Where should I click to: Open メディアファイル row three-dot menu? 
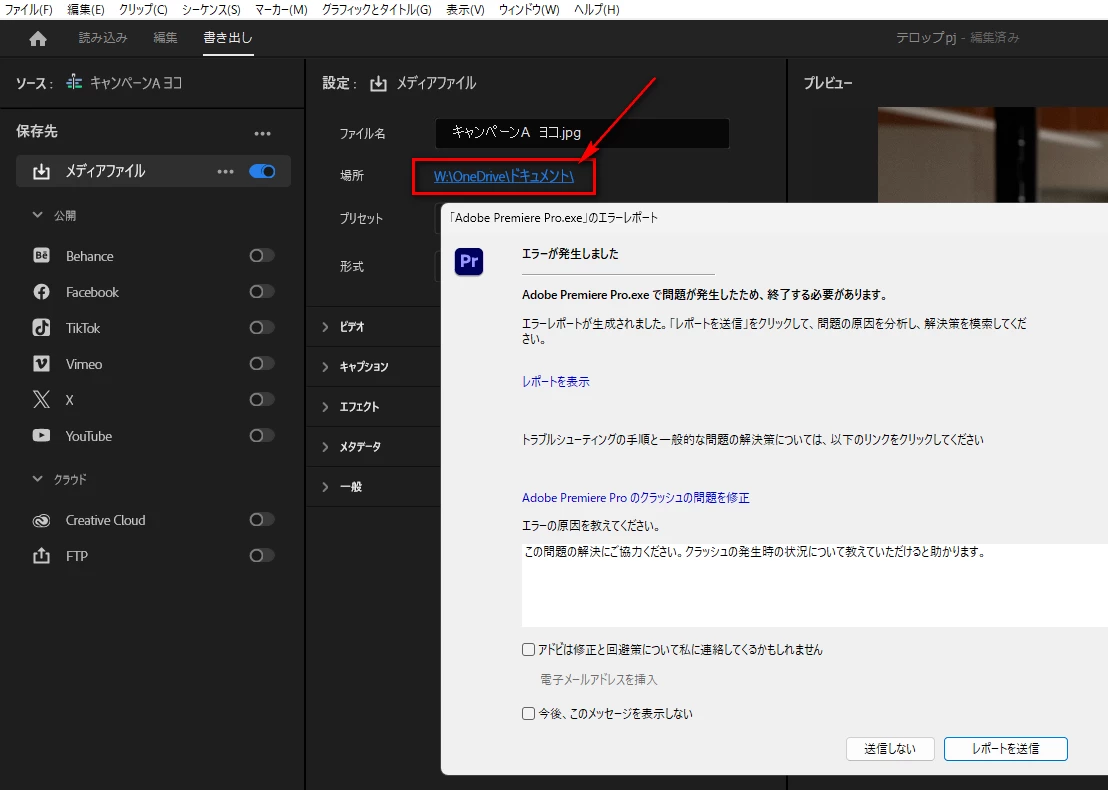pos(225,172)
